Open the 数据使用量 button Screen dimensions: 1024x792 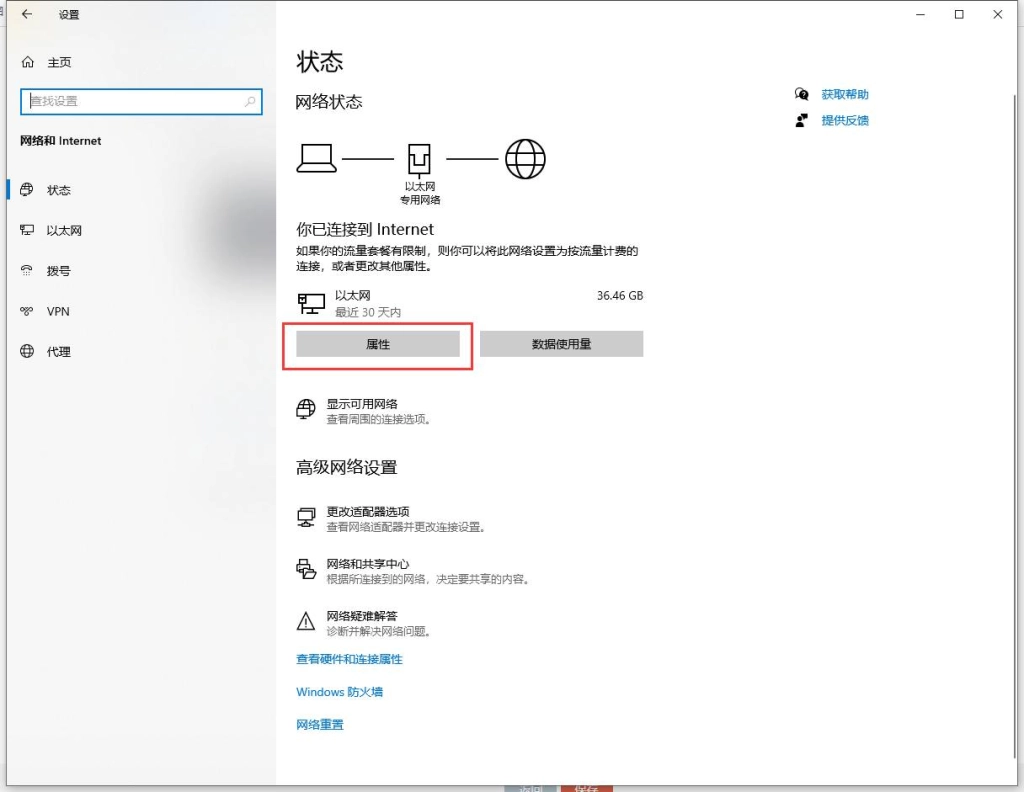[x=561, y=344]
